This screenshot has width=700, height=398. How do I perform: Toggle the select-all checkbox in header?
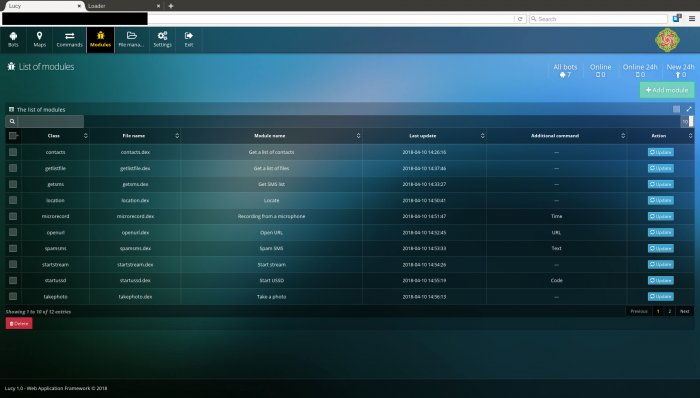[x=13, y=136]
